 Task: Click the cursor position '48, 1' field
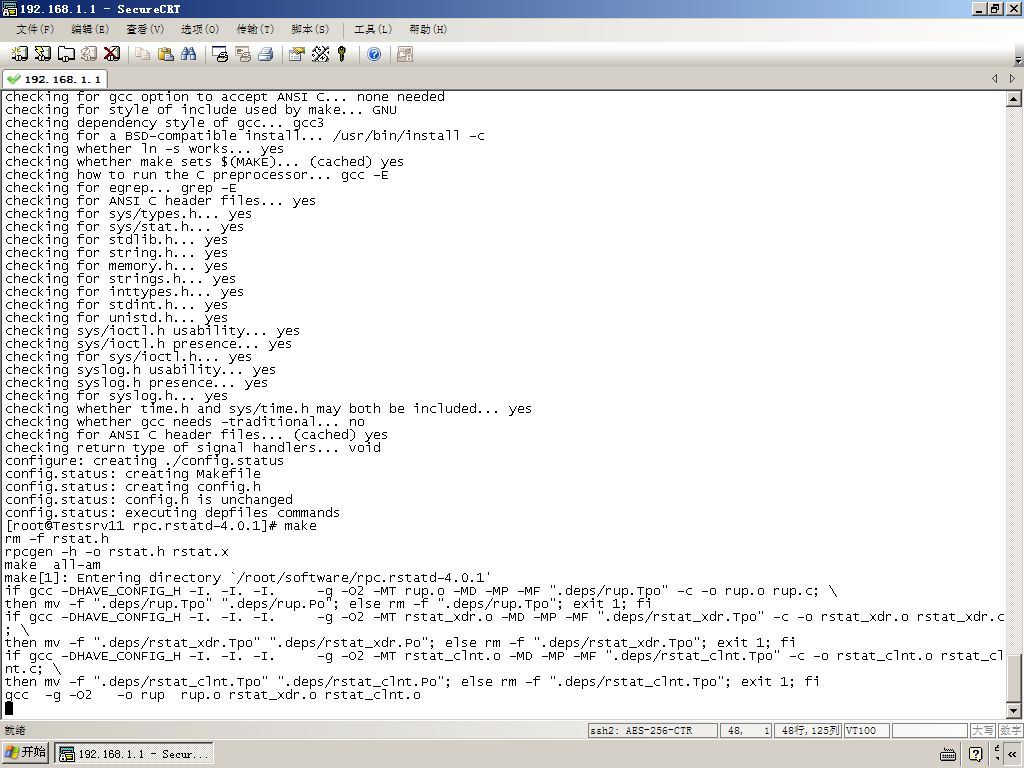(x=748, y=730)
